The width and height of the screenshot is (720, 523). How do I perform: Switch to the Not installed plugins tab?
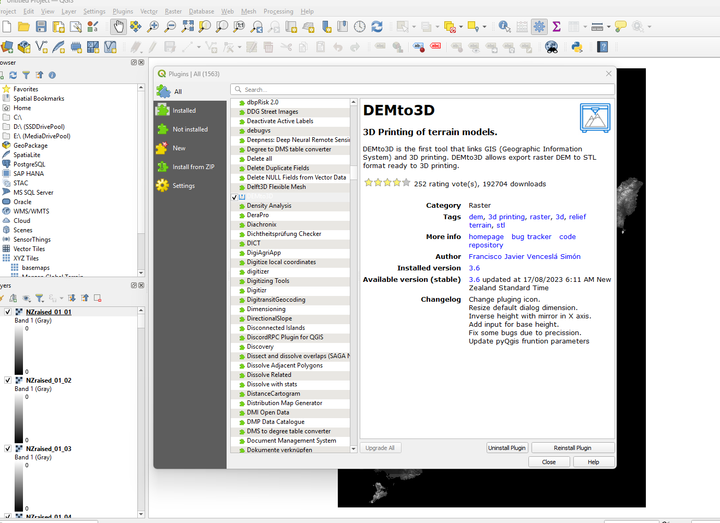click(190, 129)
